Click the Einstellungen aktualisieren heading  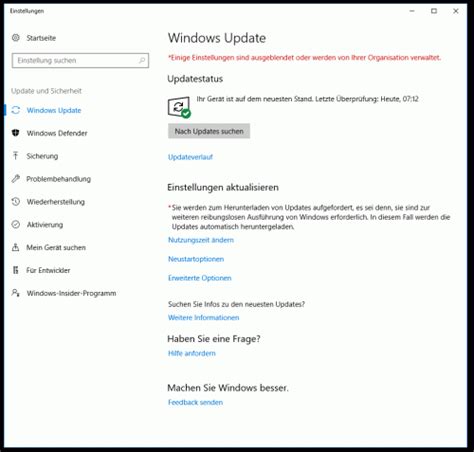pyautogui.click(x=223, y=187)
